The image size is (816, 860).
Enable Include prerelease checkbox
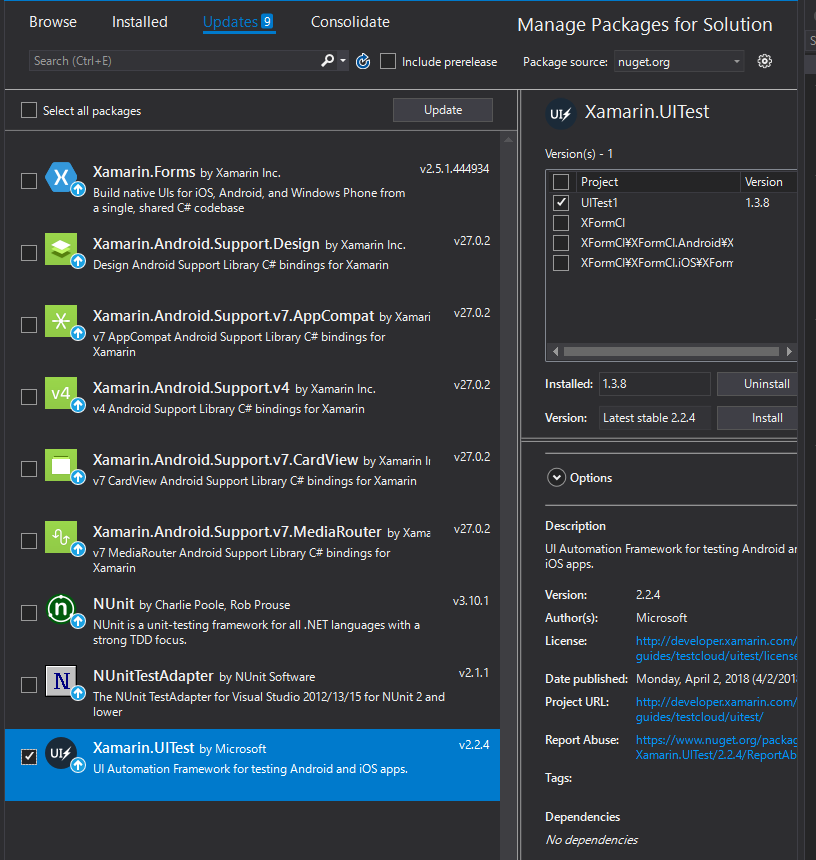(388, 61)
